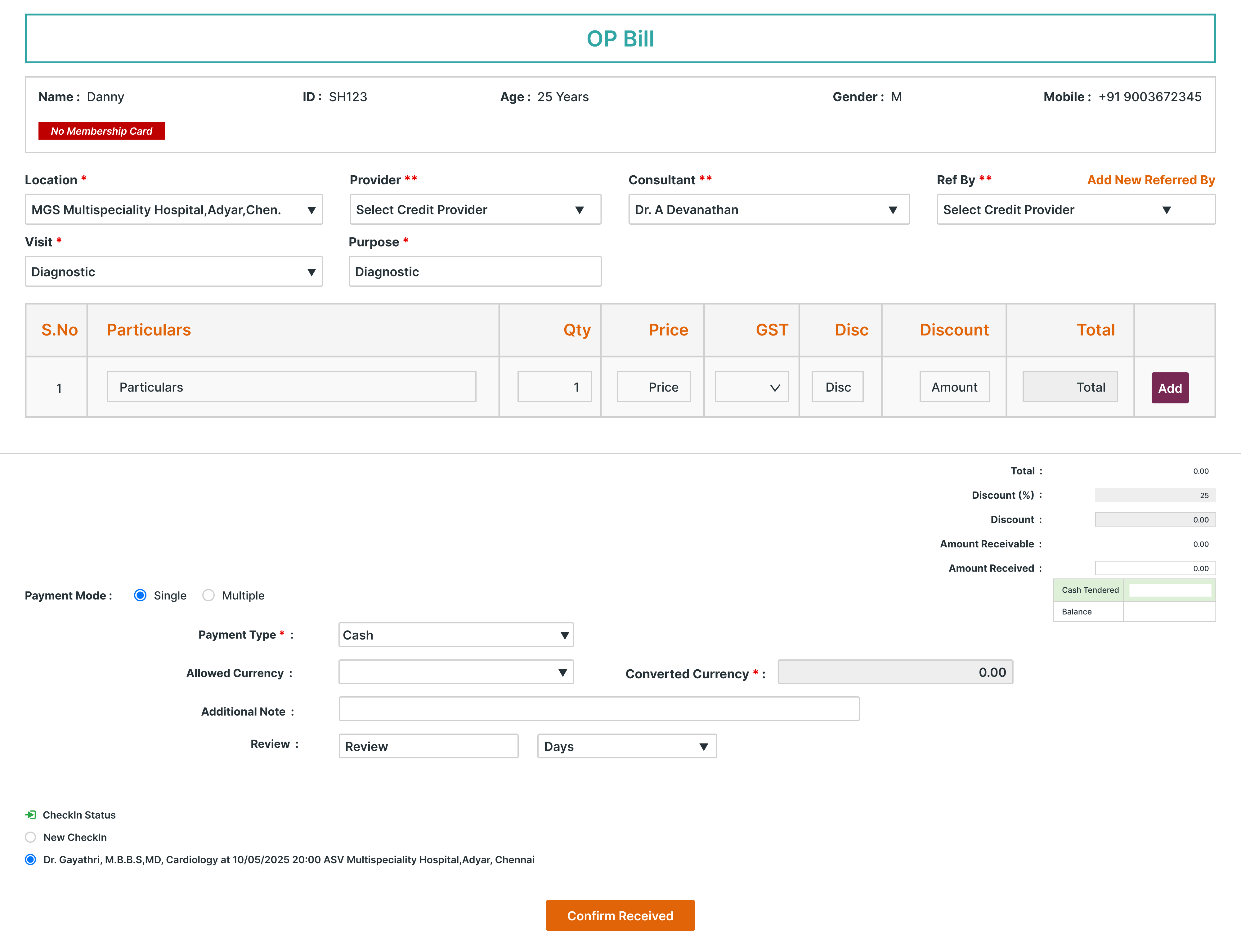Image resolution: width=1241 pixels, height=952 pixels.
Task: Open the Location dropdown
Action: coord(173,210)
